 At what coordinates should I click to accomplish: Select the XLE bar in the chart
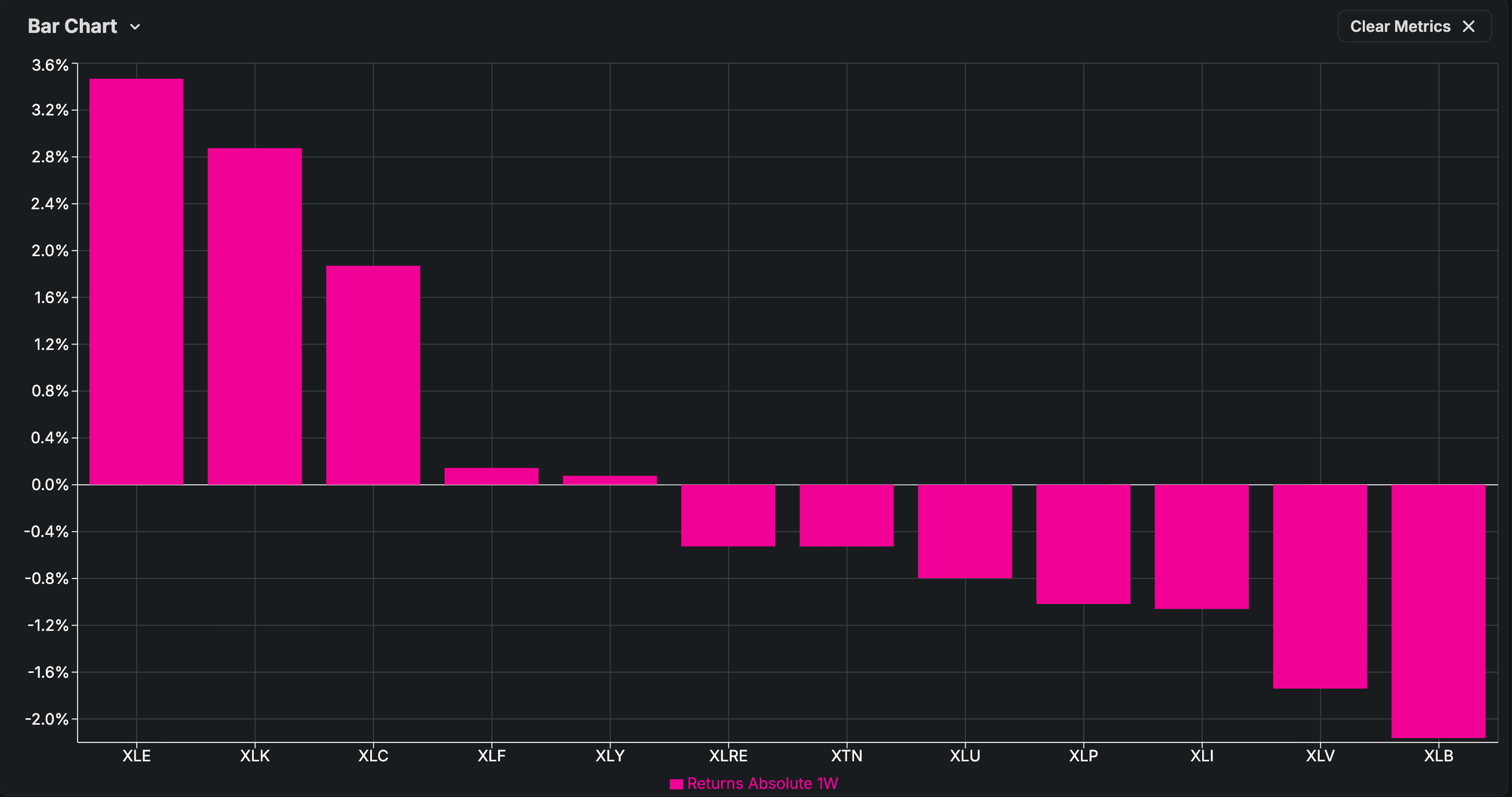137,282
